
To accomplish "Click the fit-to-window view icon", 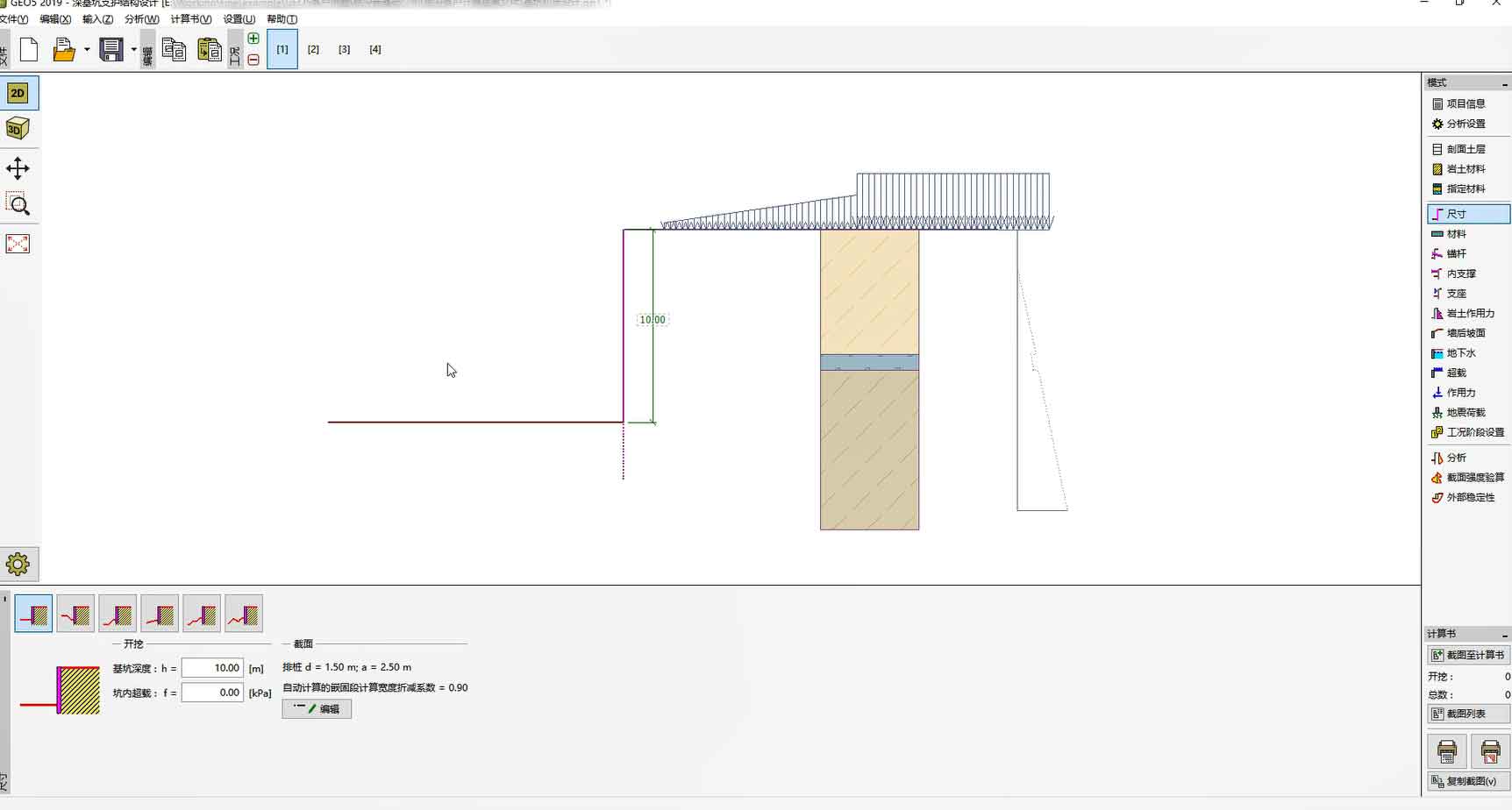I will click(x=18, y=244).
